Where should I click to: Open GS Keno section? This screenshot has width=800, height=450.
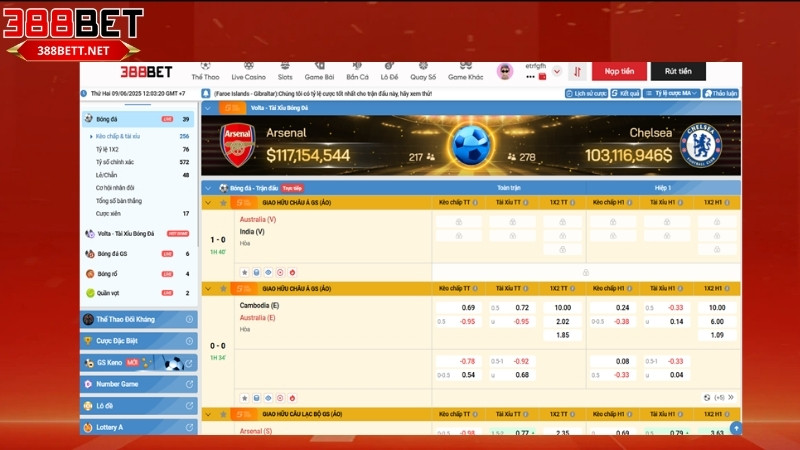point(139,363)
